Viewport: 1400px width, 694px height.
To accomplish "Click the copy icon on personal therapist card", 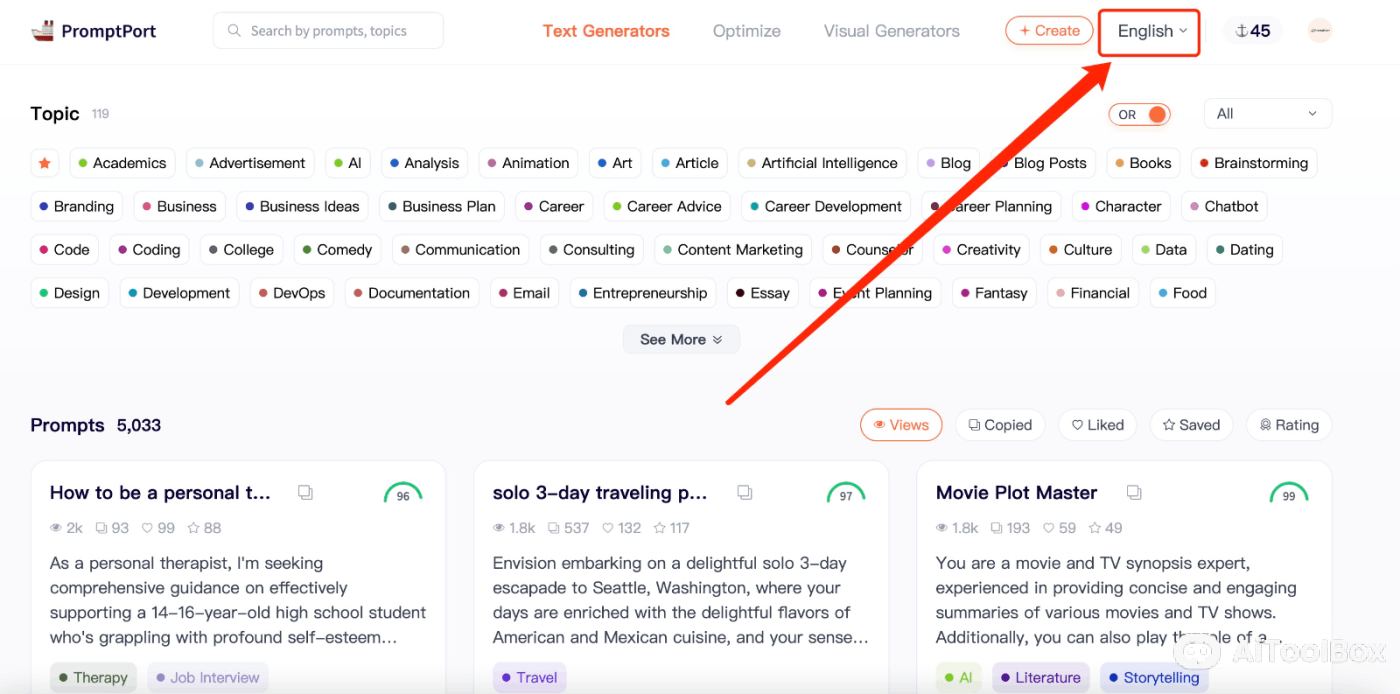I will point(305,492).
